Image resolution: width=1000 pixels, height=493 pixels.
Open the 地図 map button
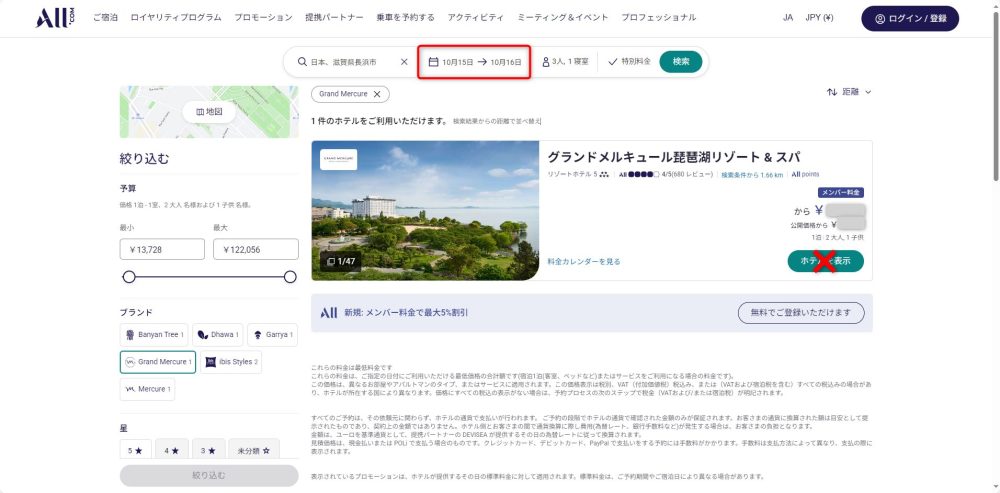(209, 112)
